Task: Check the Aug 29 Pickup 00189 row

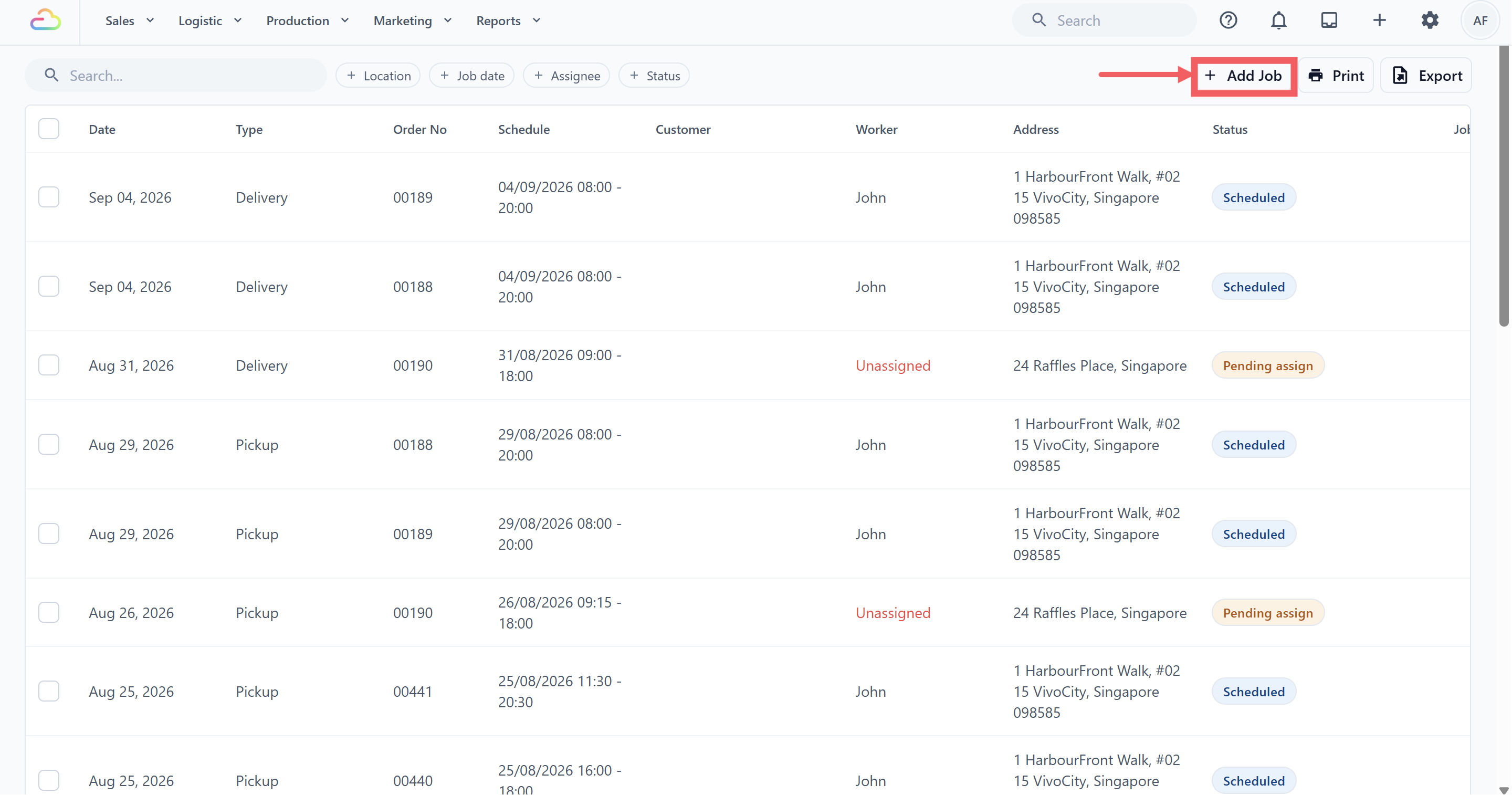Action: point(49,533)
